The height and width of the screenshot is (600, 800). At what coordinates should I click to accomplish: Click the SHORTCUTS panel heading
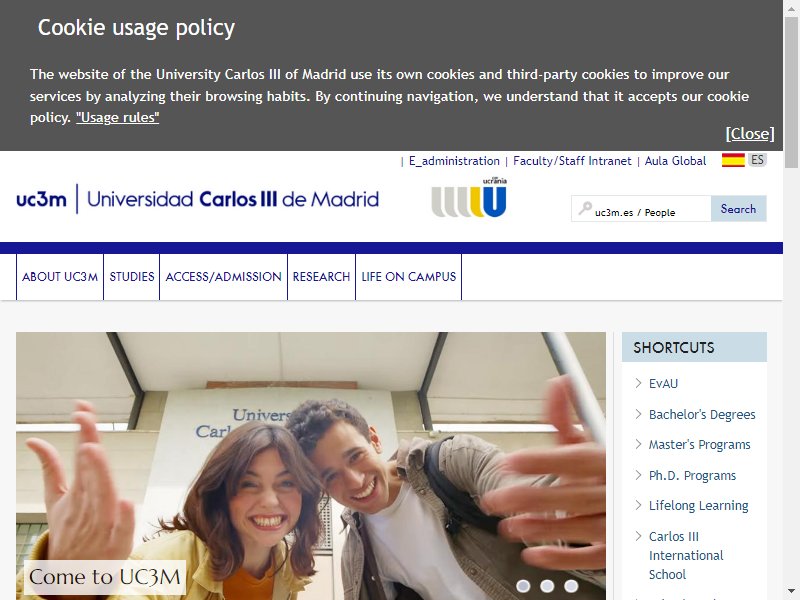pos(694,347)
